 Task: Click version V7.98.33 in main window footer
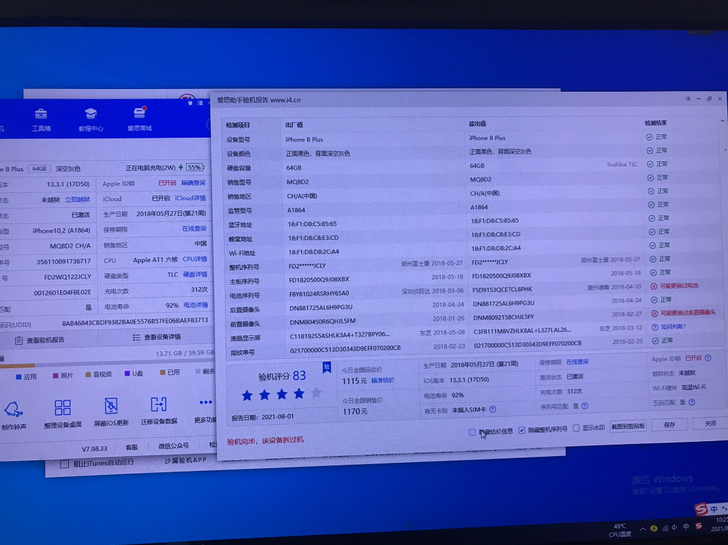coord(94,448)
